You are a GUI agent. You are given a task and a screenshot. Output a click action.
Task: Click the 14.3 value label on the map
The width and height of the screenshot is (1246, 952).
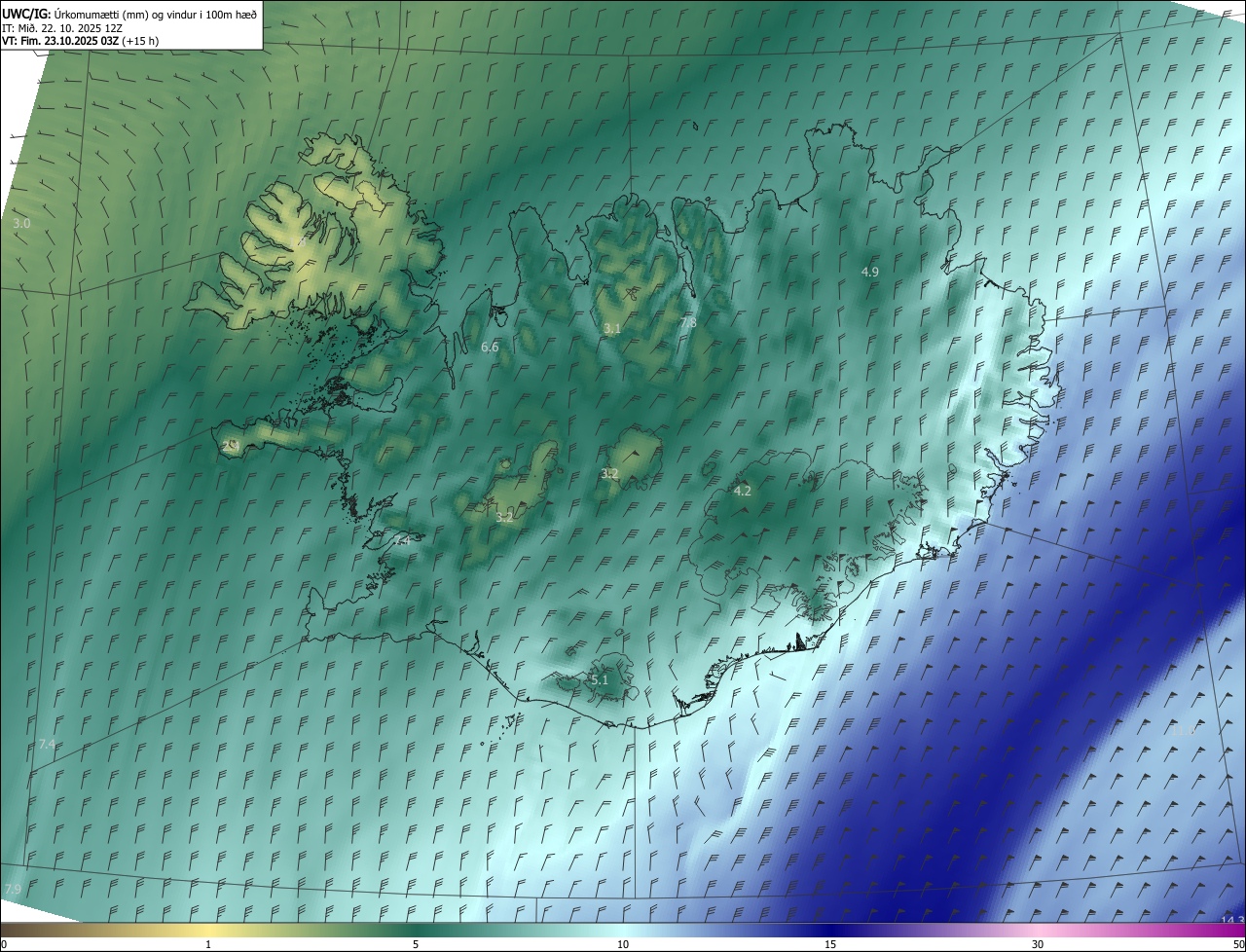tap(1232, 920)
